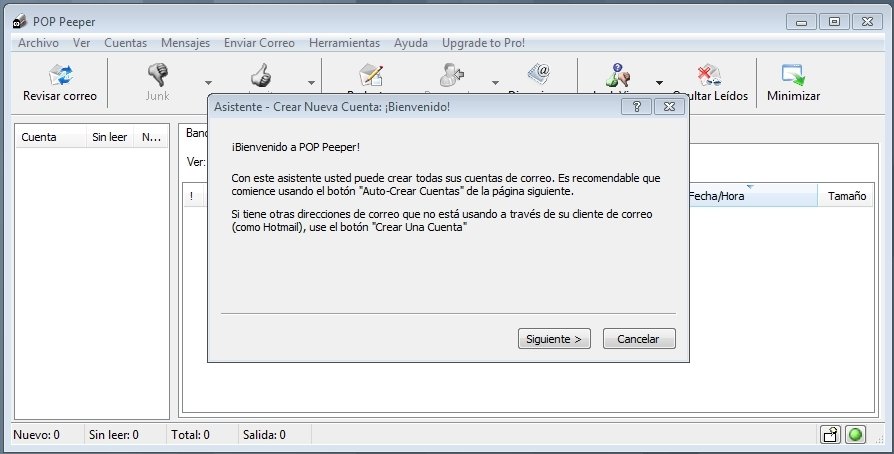Sort by the Cuenta column header
Screen dimensions: 894x454
point(51,137)
